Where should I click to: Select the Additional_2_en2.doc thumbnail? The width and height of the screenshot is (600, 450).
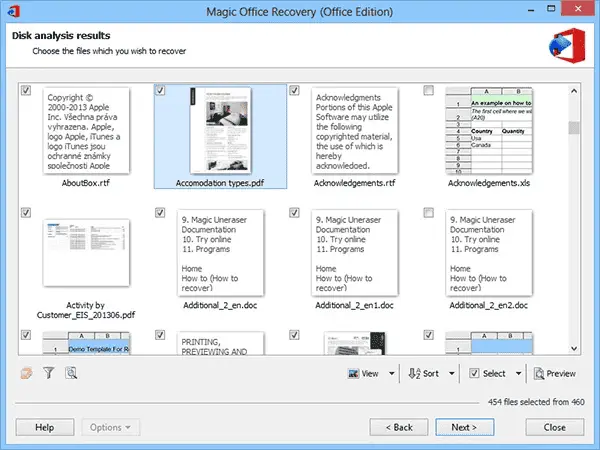coord(489,253)
